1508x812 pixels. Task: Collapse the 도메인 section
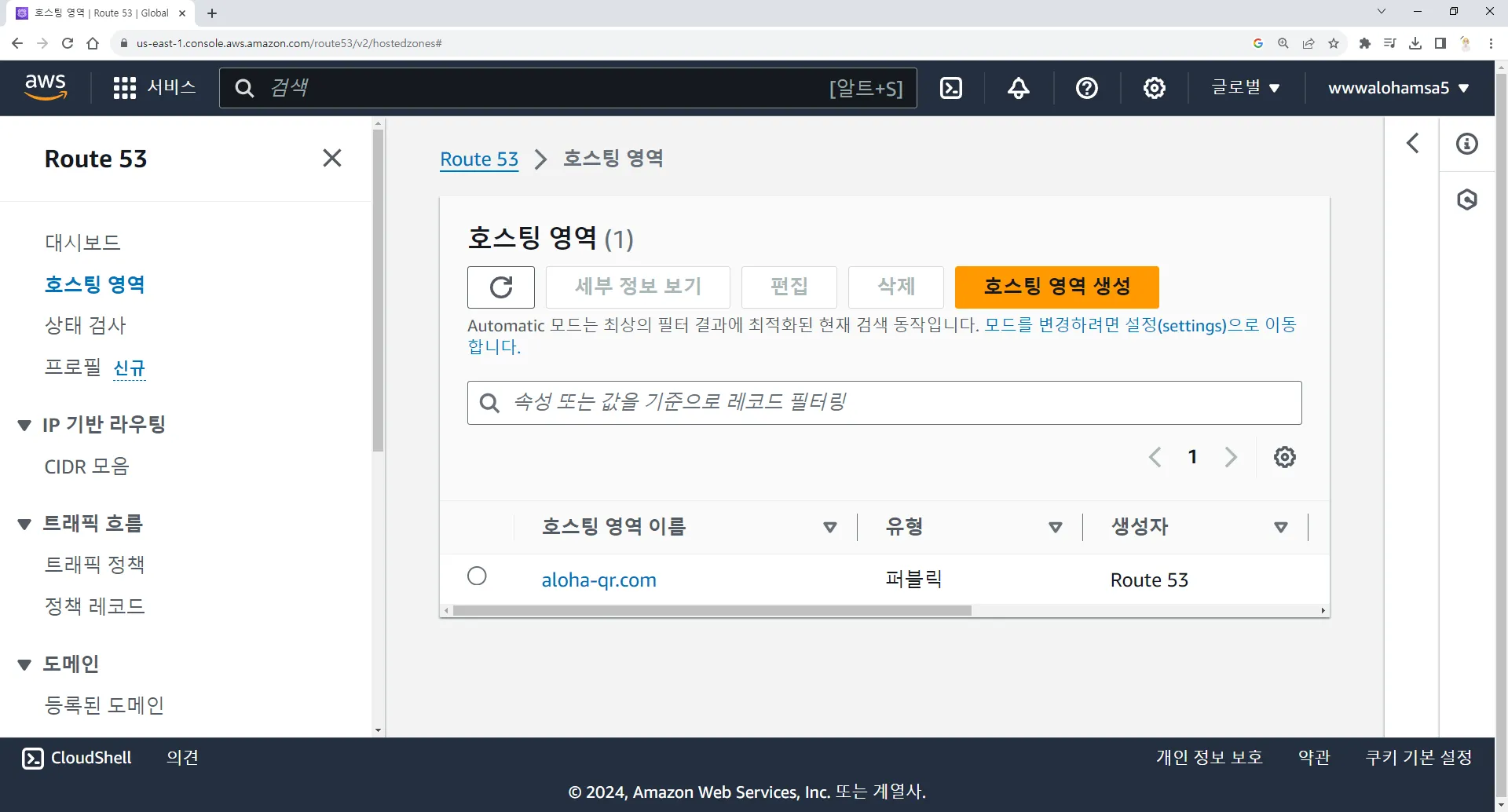pos(24,665)
